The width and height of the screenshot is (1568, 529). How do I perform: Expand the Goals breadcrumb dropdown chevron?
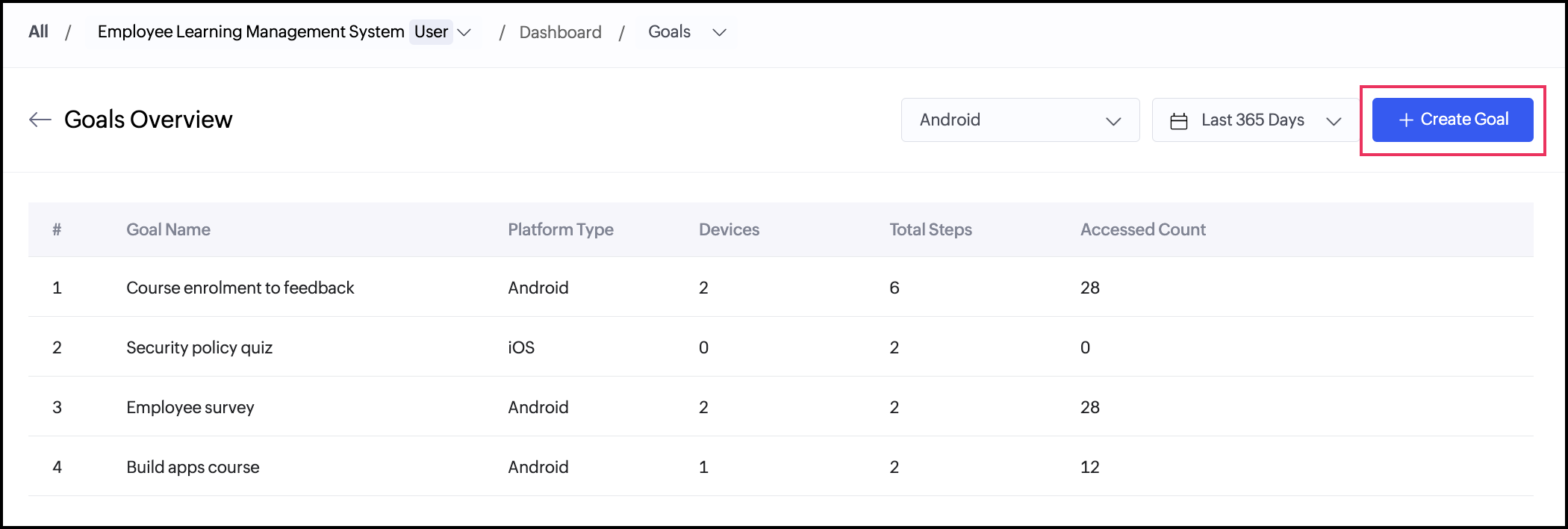click(719, 32)
